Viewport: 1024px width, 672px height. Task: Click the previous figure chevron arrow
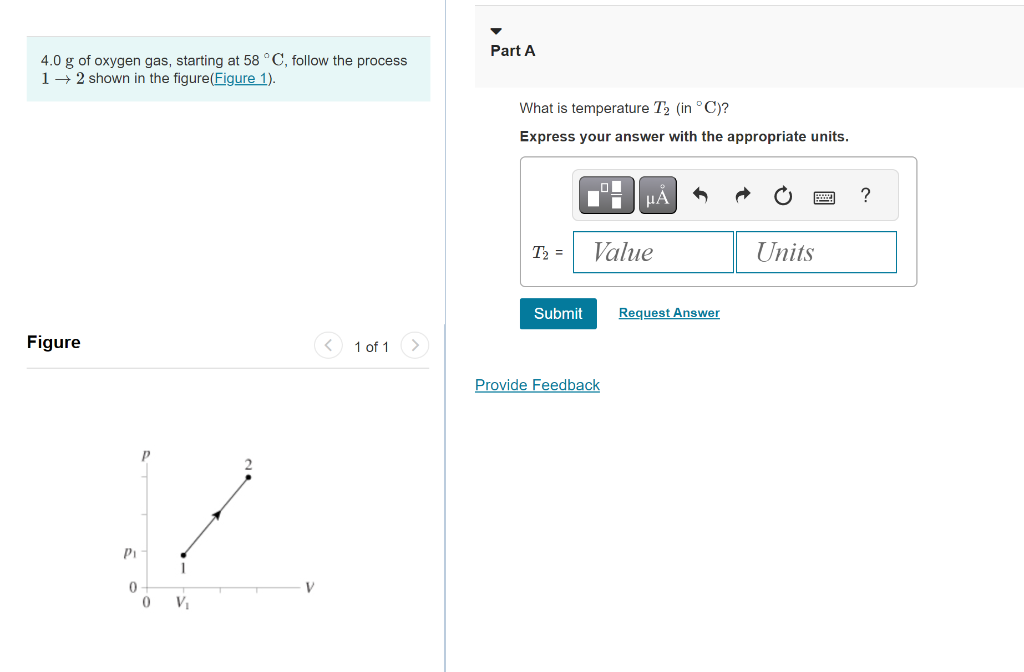[329, 345]
